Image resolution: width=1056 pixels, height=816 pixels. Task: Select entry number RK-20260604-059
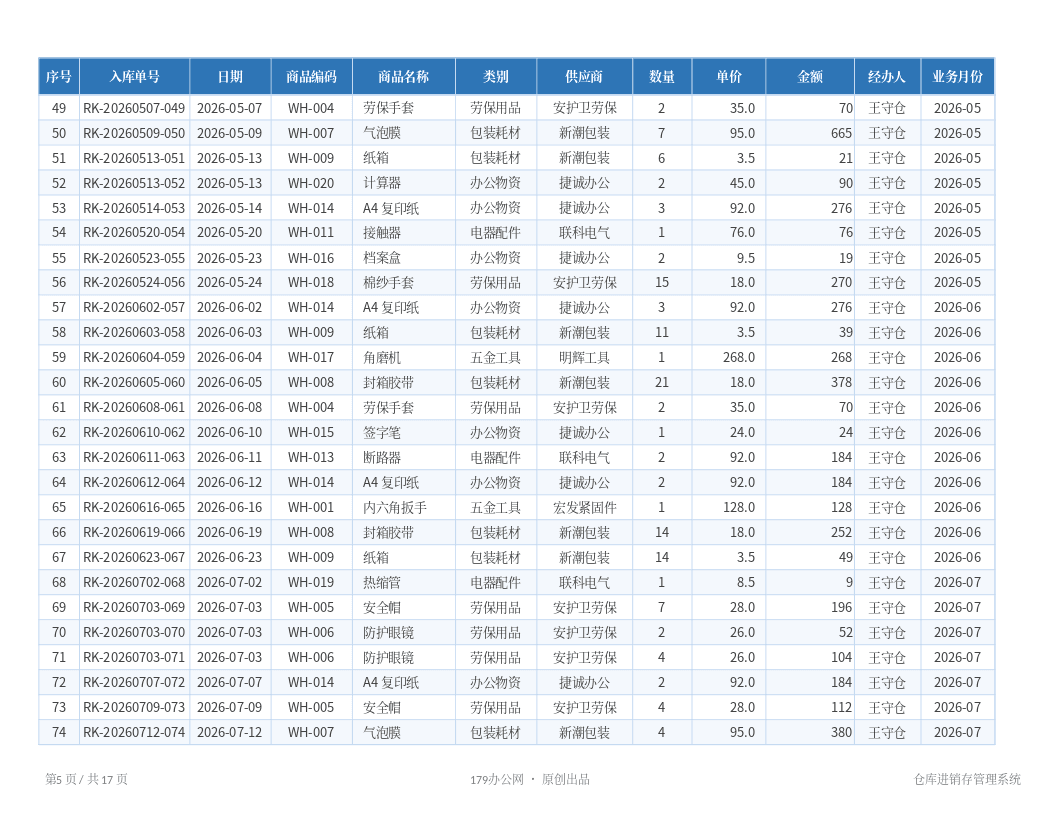click(134, 358)
